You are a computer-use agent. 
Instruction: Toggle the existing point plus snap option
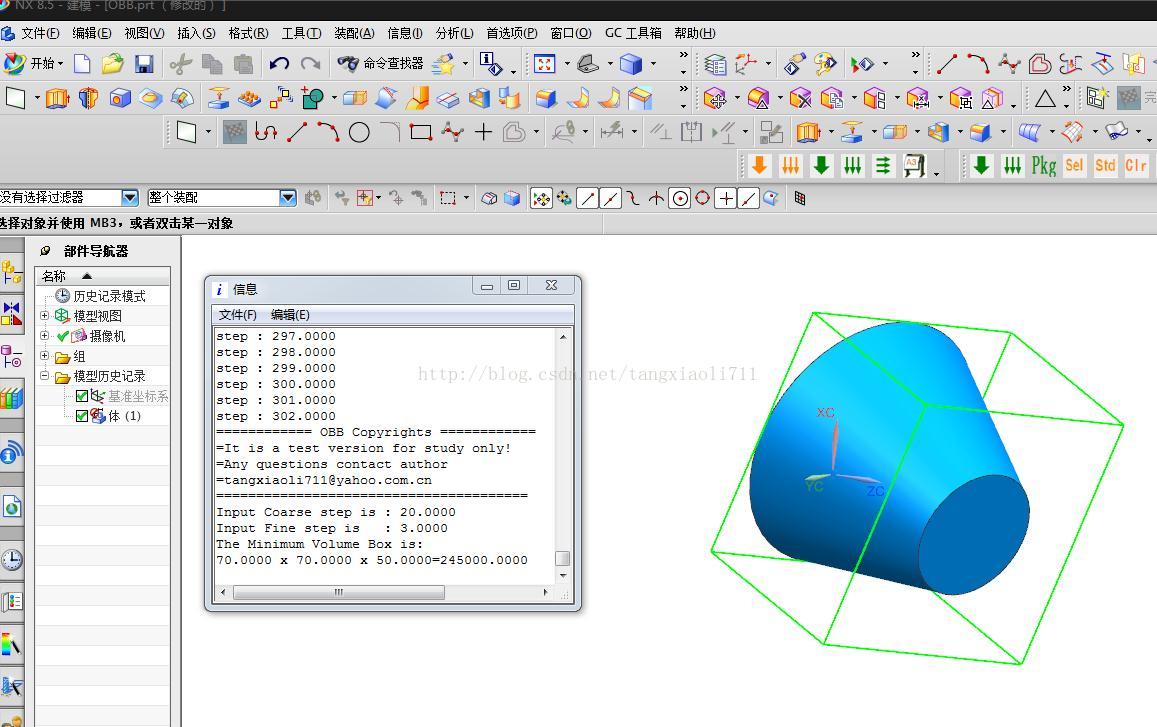click(x=726, y=198)
